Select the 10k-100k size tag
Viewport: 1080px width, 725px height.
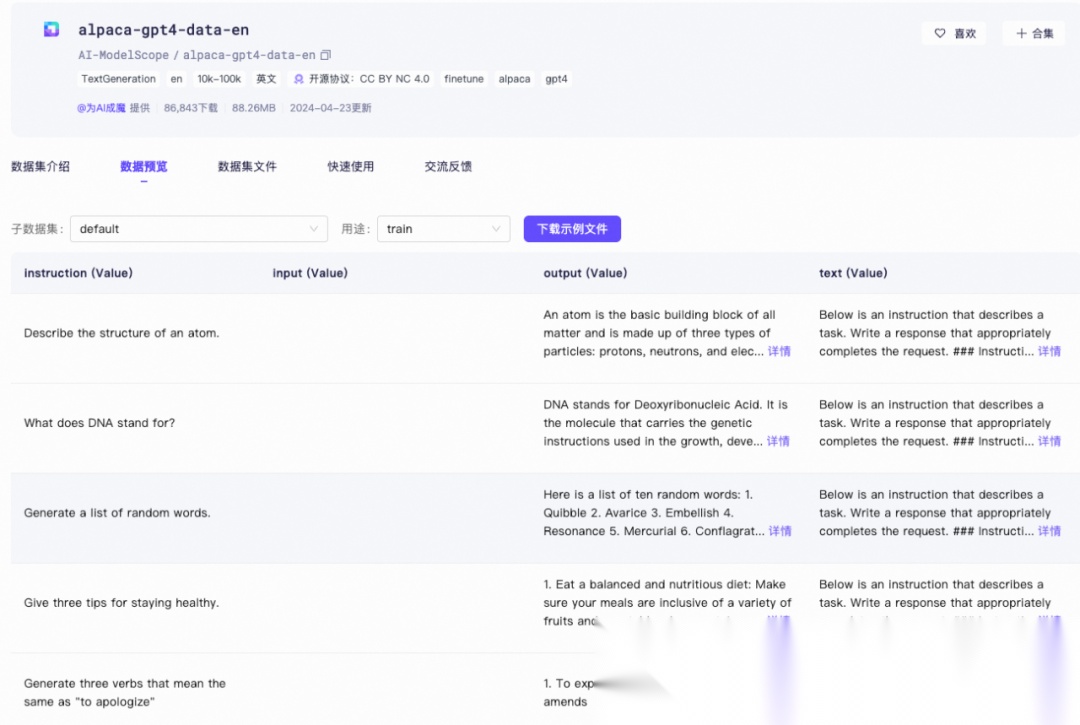click(219, 79)
